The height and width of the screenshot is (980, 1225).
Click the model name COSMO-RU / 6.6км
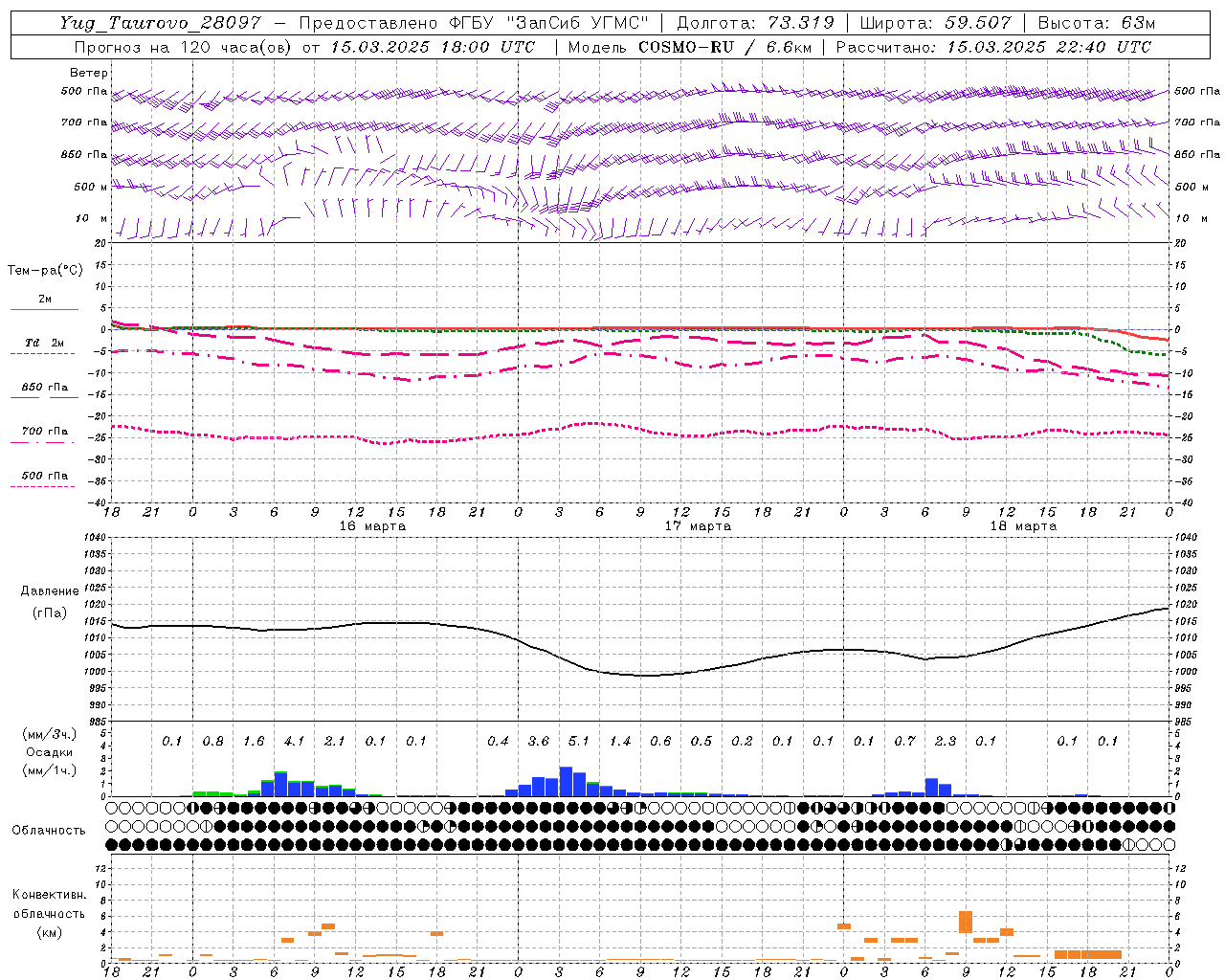pos(725,47)
